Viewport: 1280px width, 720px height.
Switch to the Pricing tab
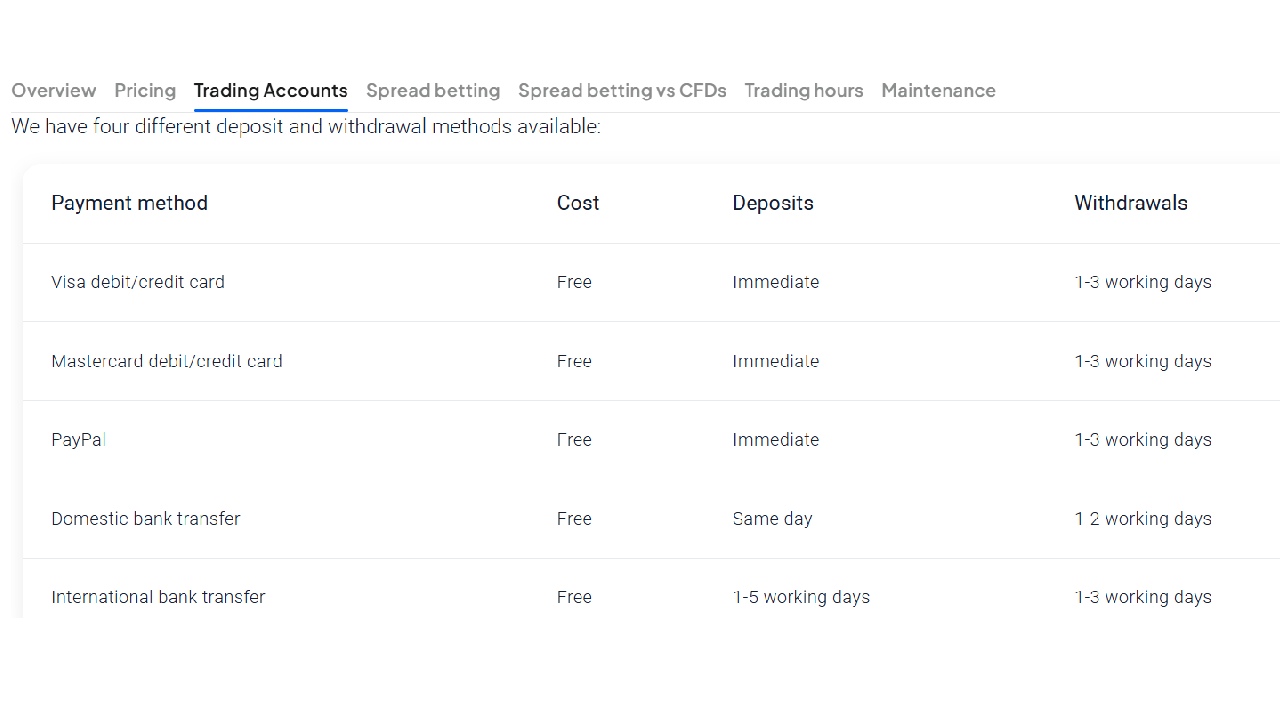coord(145,91)
